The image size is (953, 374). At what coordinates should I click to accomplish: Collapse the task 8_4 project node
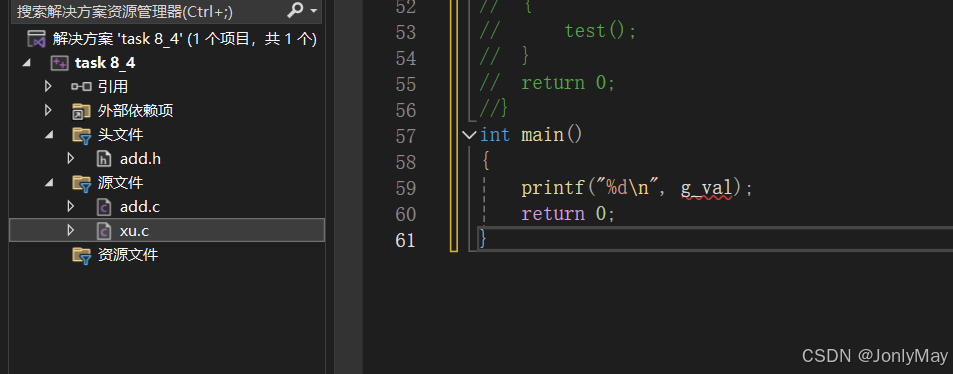[x=26, y=63]
